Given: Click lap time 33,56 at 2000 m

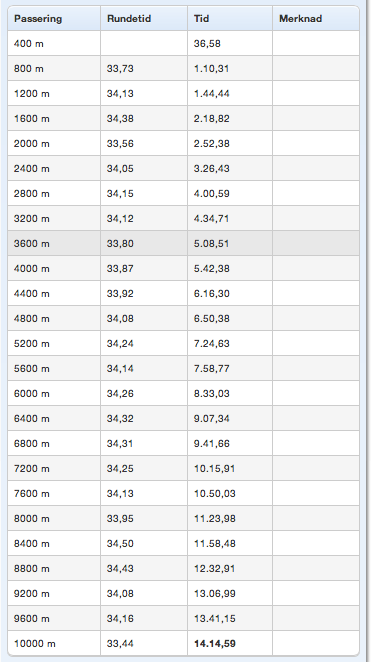Looking at the screenshot, I should pos(120,144).
